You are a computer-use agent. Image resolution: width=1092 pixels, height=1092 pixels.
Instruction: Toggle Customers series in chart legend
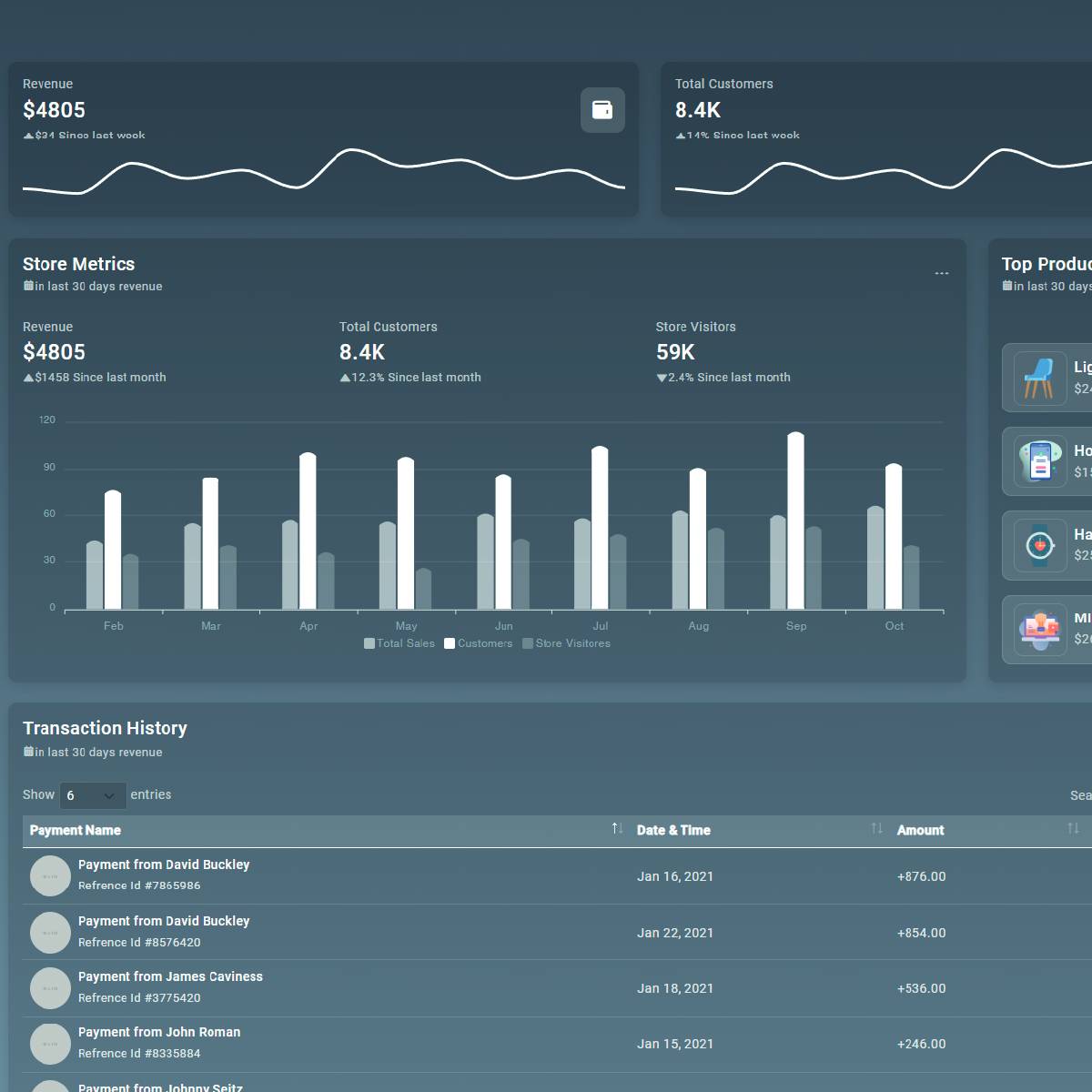[x=479, y=643]
